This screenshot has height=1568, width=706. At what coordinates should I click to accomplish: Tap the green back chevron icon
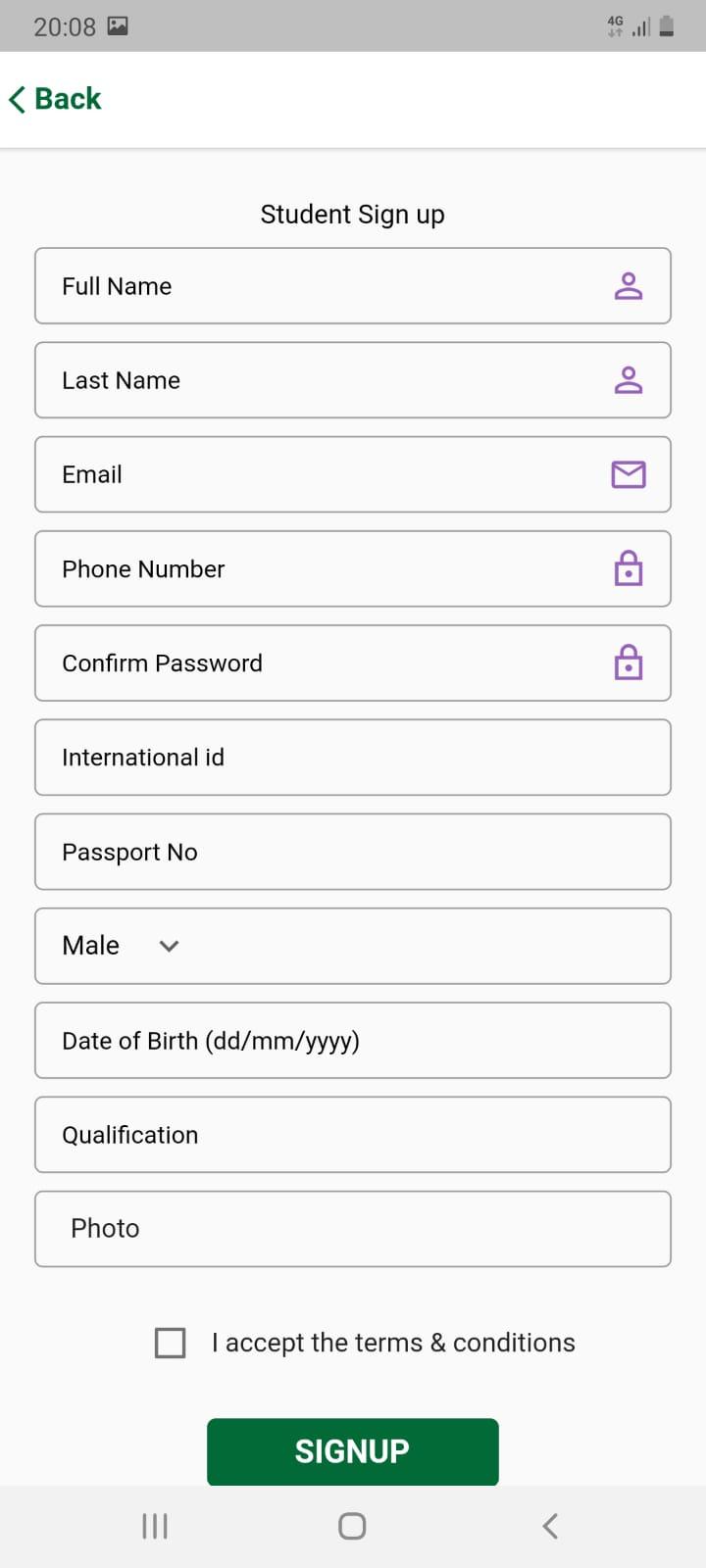tap(17, 99)
